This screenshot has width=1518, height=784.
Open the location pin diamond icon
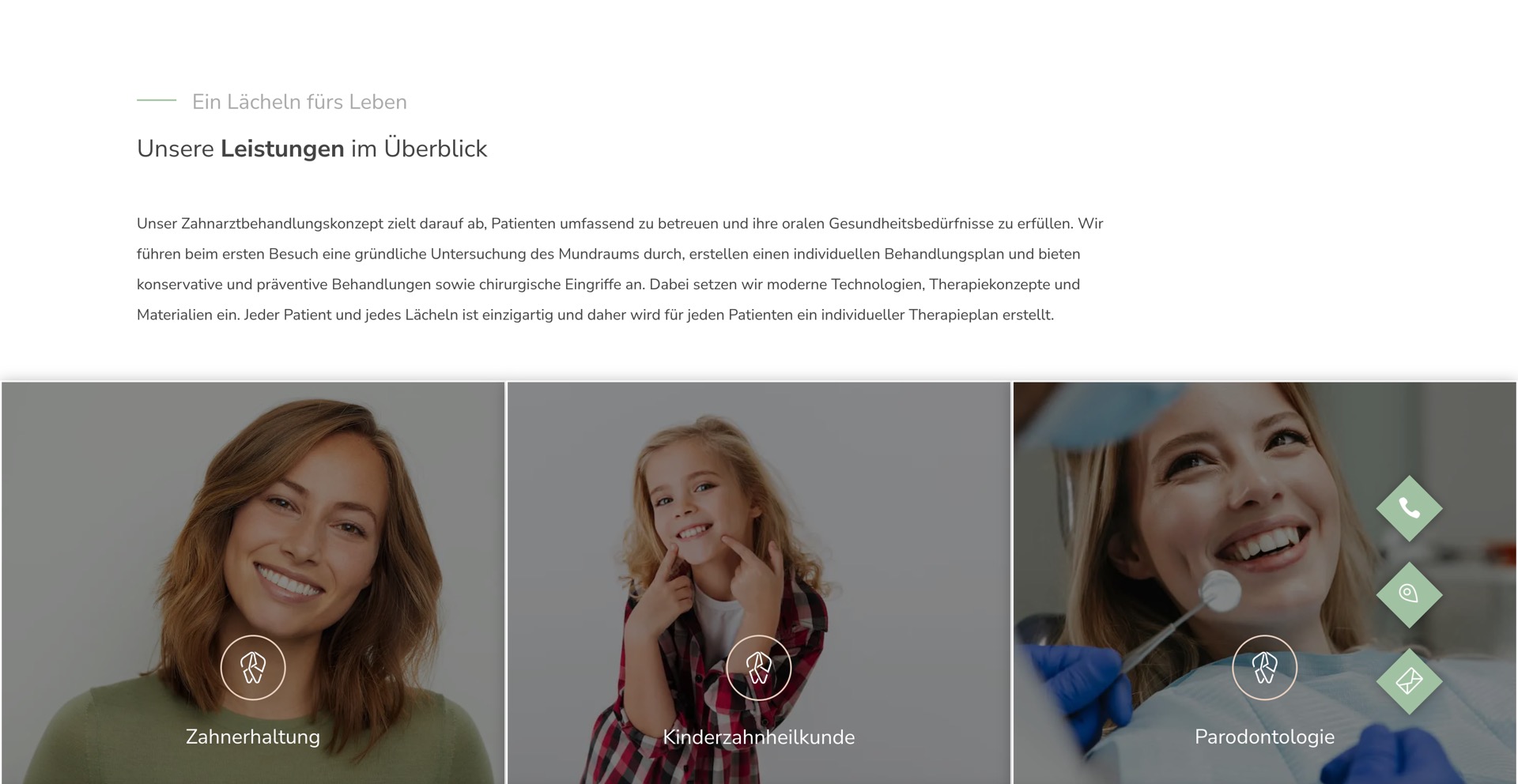click(x=1409, y=594)
